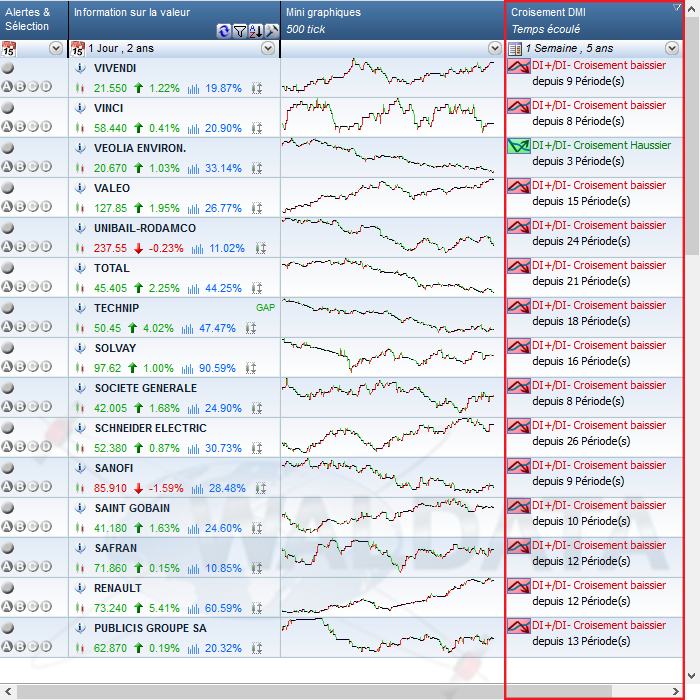Toggle alert A for SOLVAY
Viewport: 700px width, 700px height.
[7, 367]
